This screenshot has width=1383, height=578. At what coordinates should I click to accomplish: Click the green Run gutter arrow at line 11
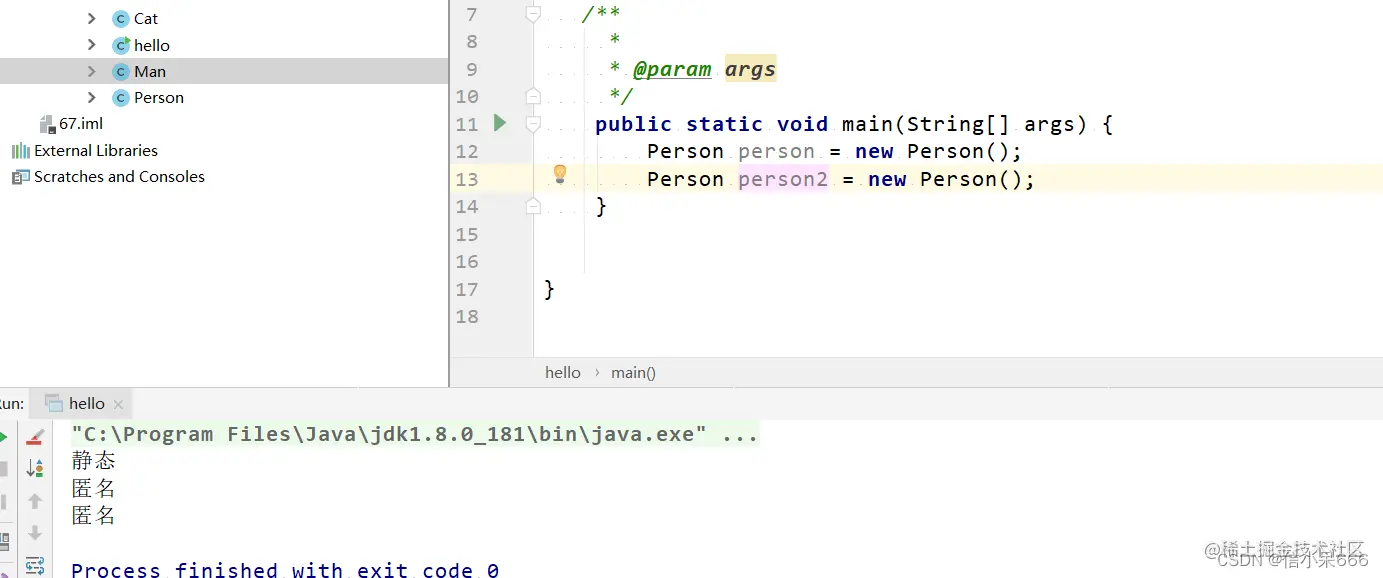tap(500, 123)
